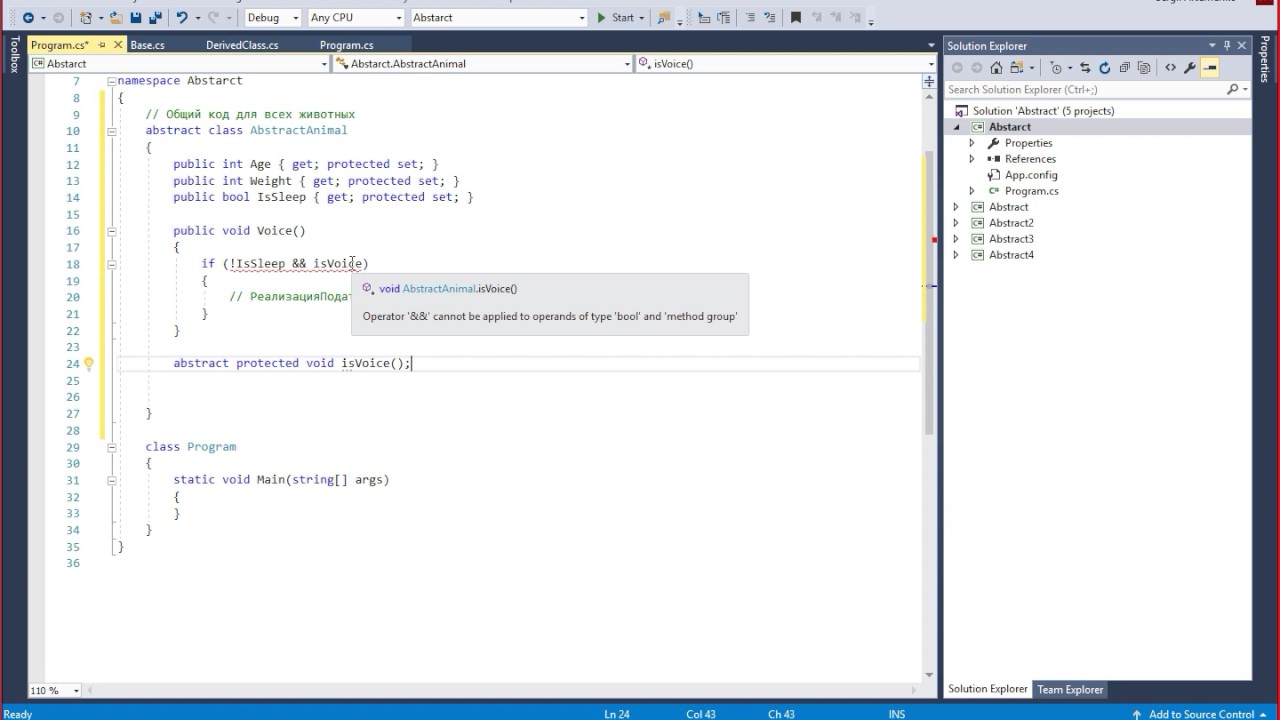This screenshot has height=720, width=1280.
Task: Undo the last edit with Undo icon
Action: coord(182,17)
